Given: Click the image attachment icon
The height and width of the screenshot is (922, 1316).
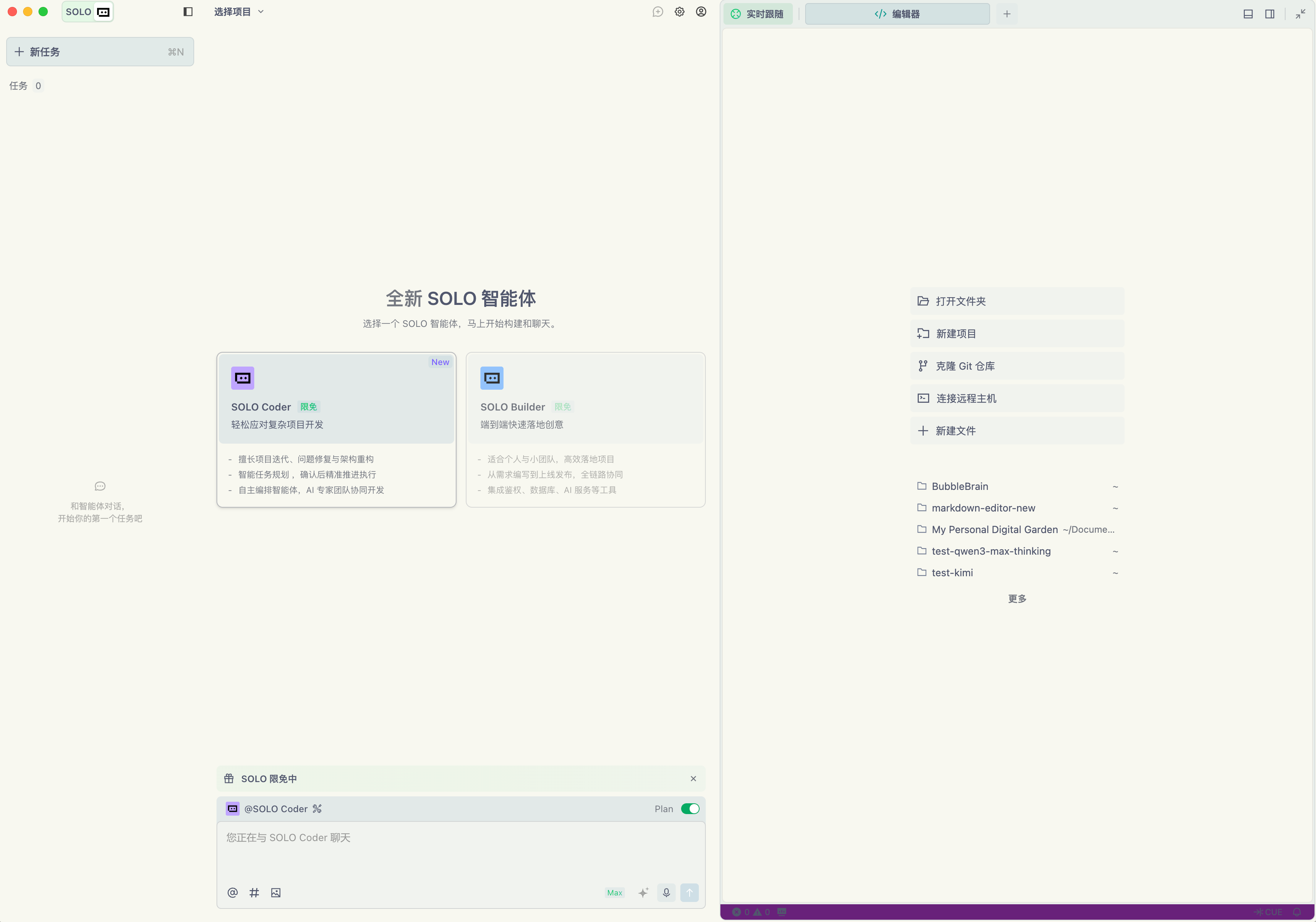Looking at the screenshot, I should 276,892.
